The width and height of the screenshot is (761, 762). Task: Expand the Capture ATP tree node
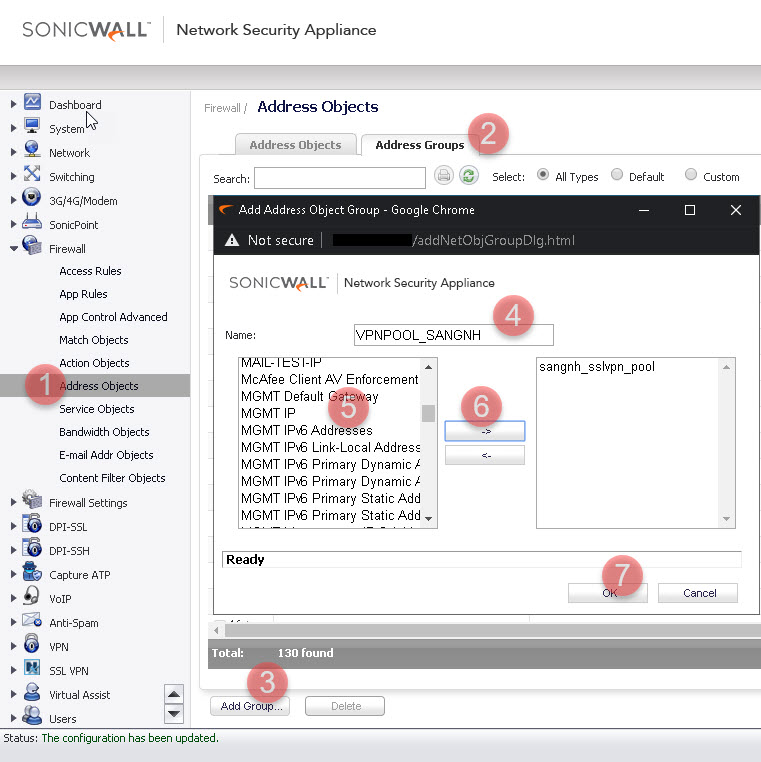[x=14, y=574]
